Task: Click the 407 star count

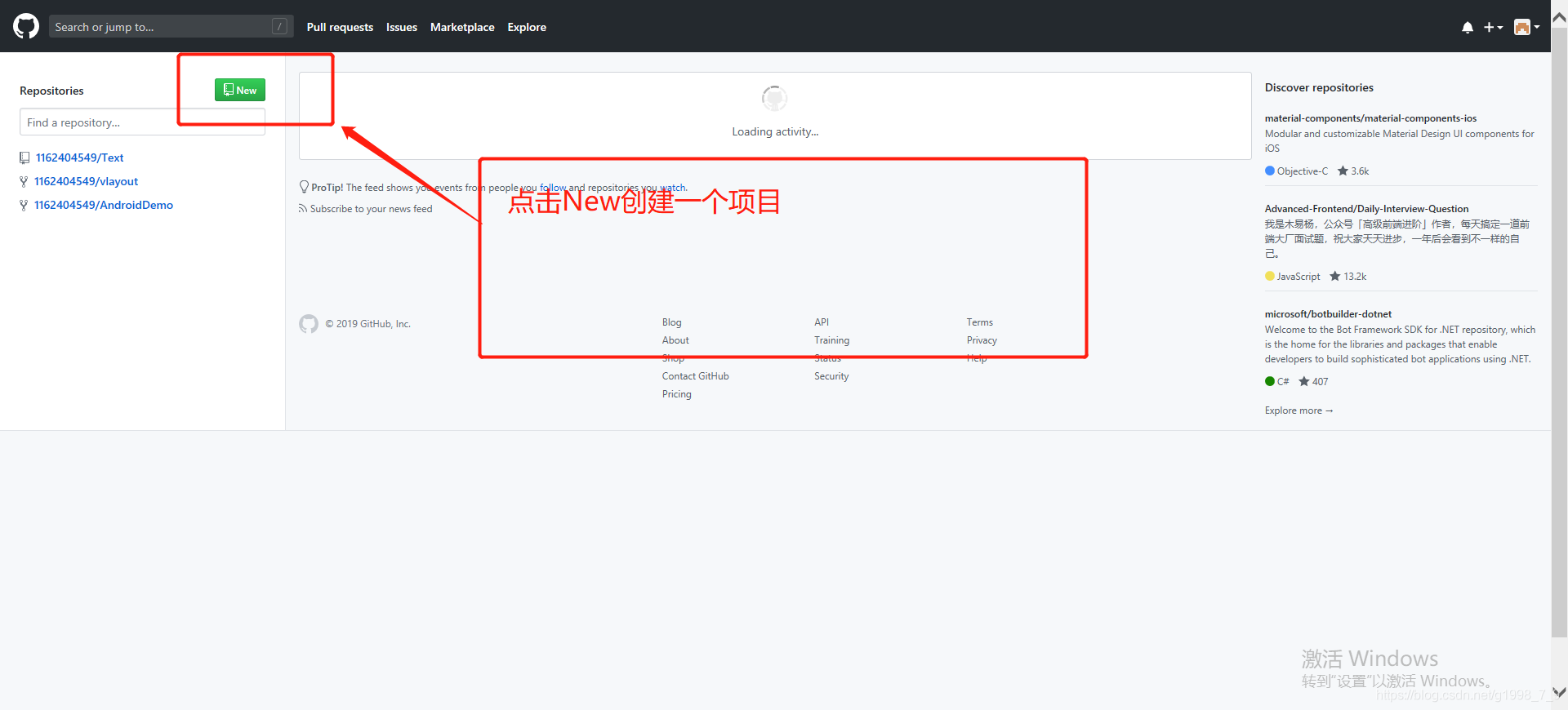Action: coord(1314,382)
